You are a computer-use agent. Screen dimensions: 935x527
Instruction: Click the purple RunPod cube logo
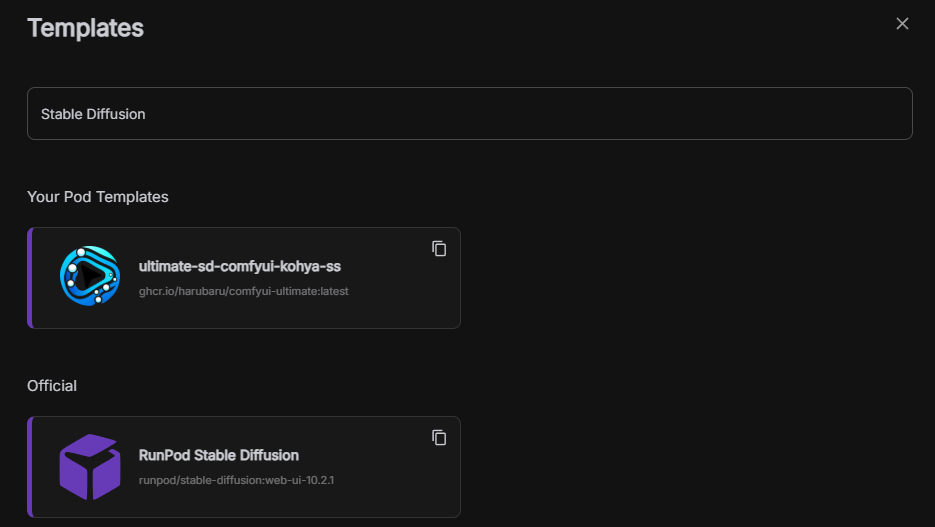(x=90, y=467)
